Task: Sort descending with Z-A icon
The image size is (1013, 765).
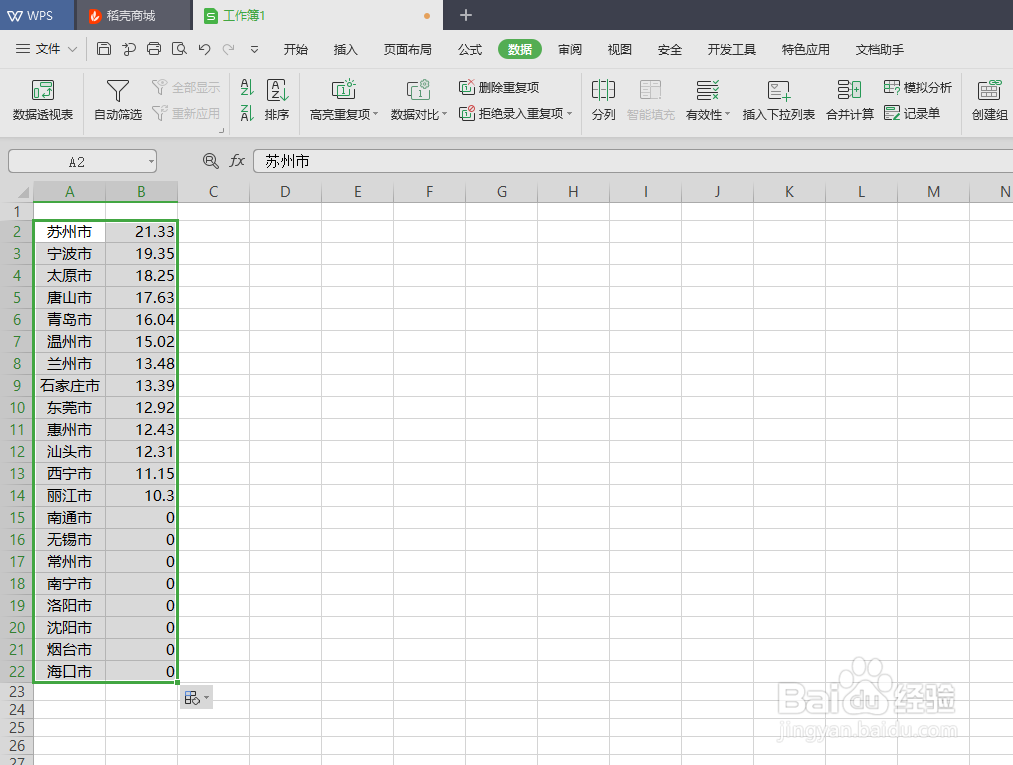Action: click(247, 114)
